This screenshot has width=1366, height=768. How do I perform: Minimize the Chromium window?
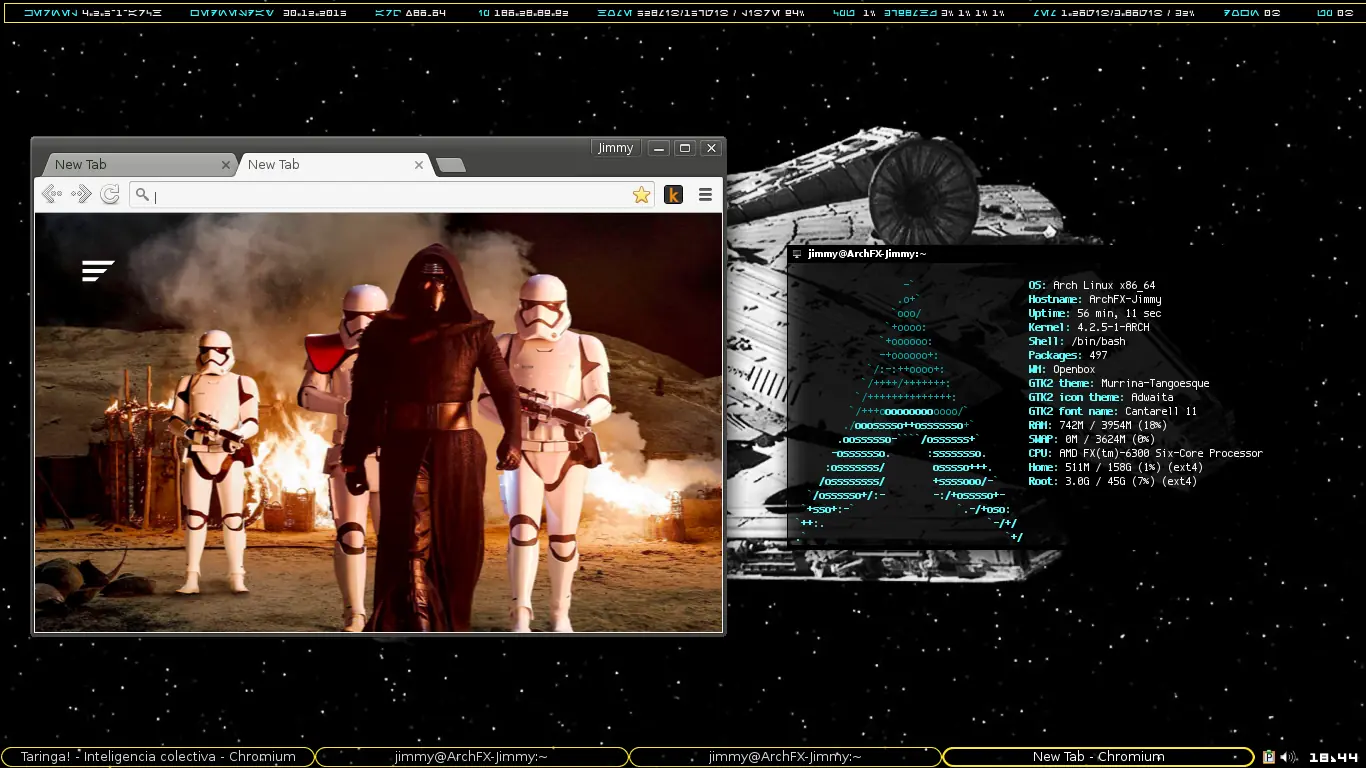pos(658,148)
